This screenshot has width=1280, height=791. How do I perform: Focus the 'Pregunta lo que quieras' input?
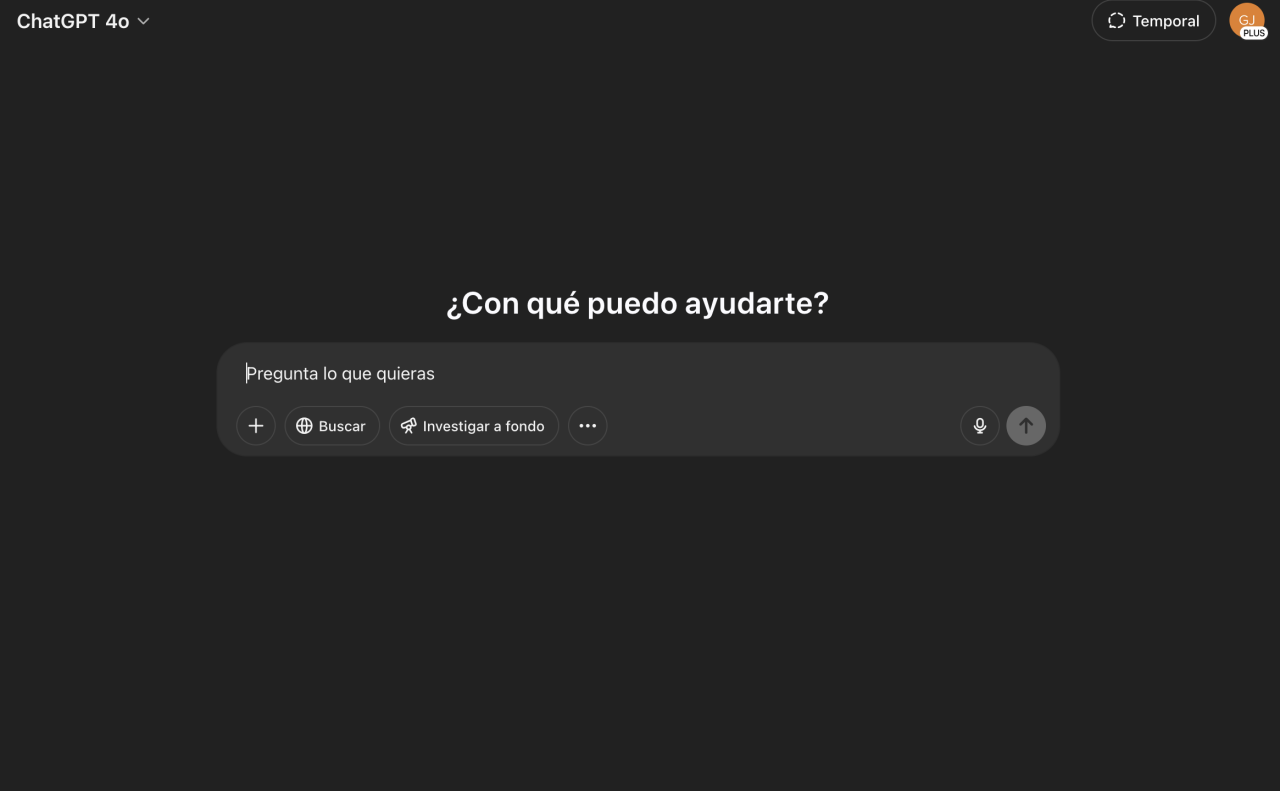click(638, 373)
